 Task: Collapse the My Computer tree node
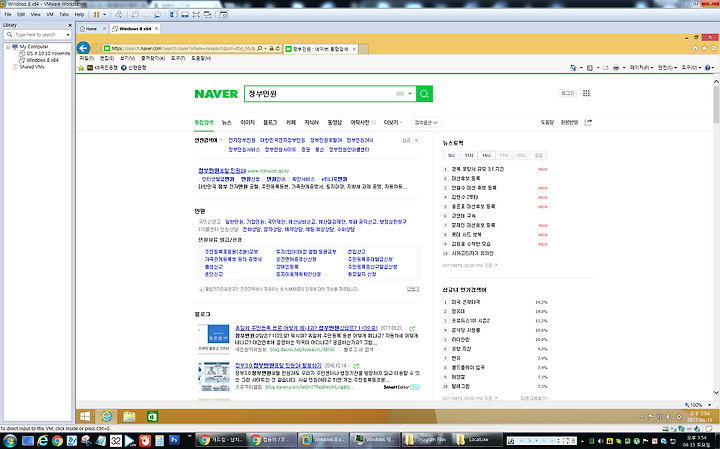8,47
